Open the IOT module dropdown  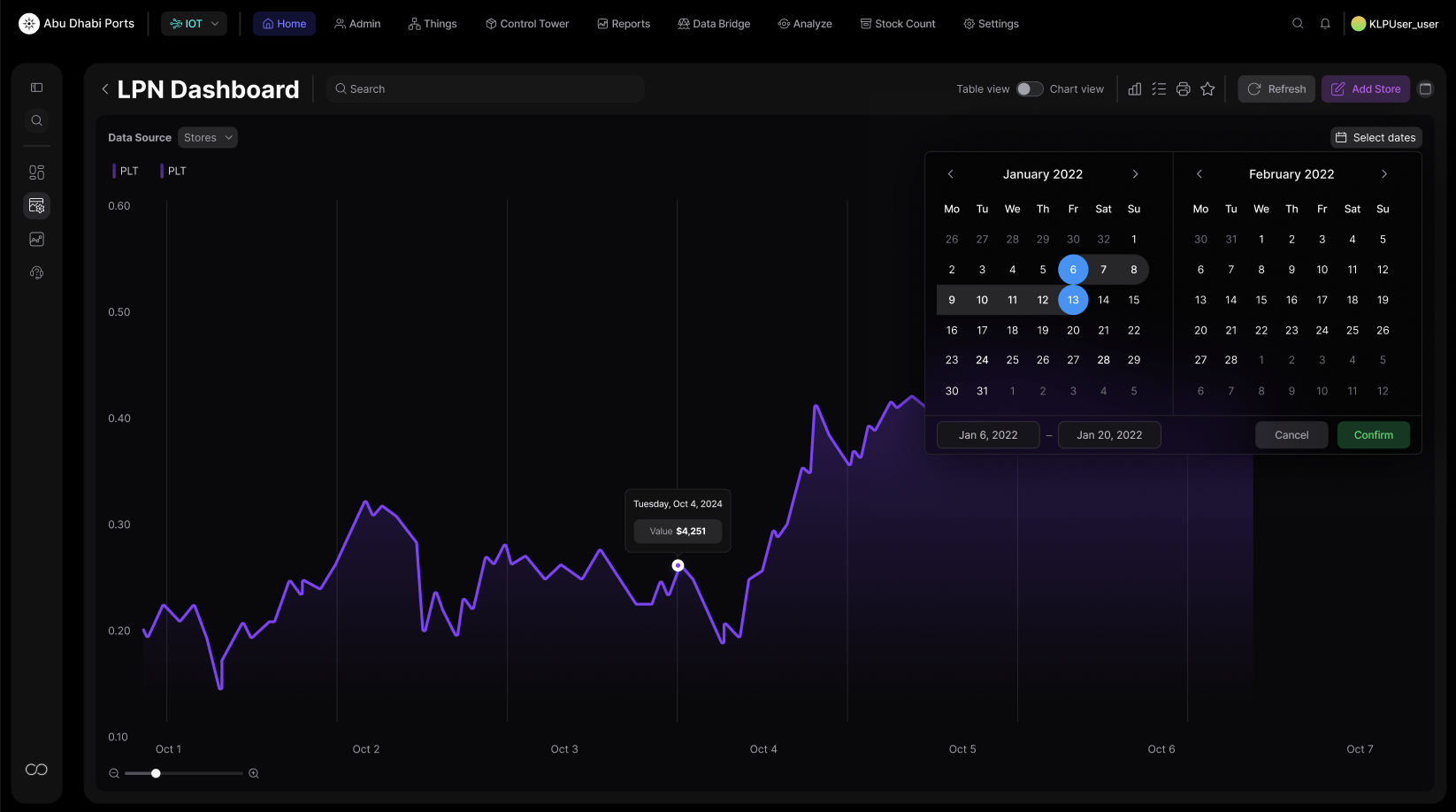coord(194,24)
